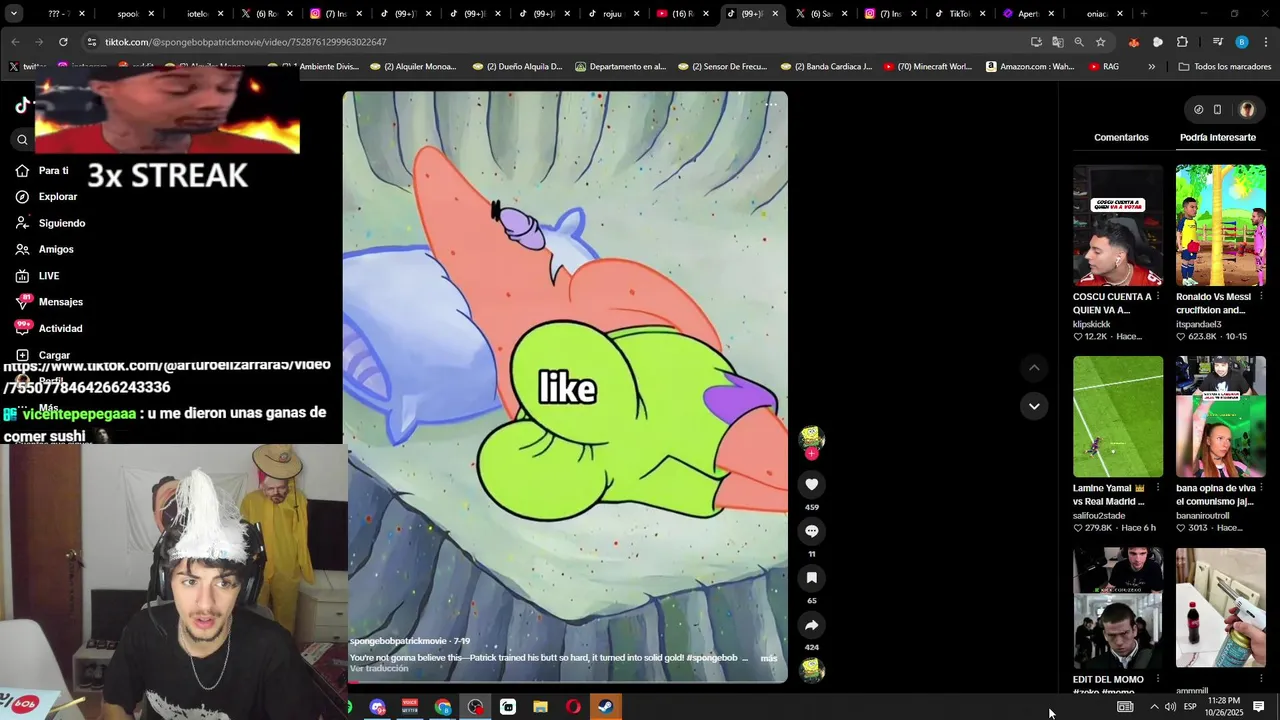Share video with arrow icon
Image resolution: width=1280 pixels, height=720 pixels.
(x=811, y=625)
